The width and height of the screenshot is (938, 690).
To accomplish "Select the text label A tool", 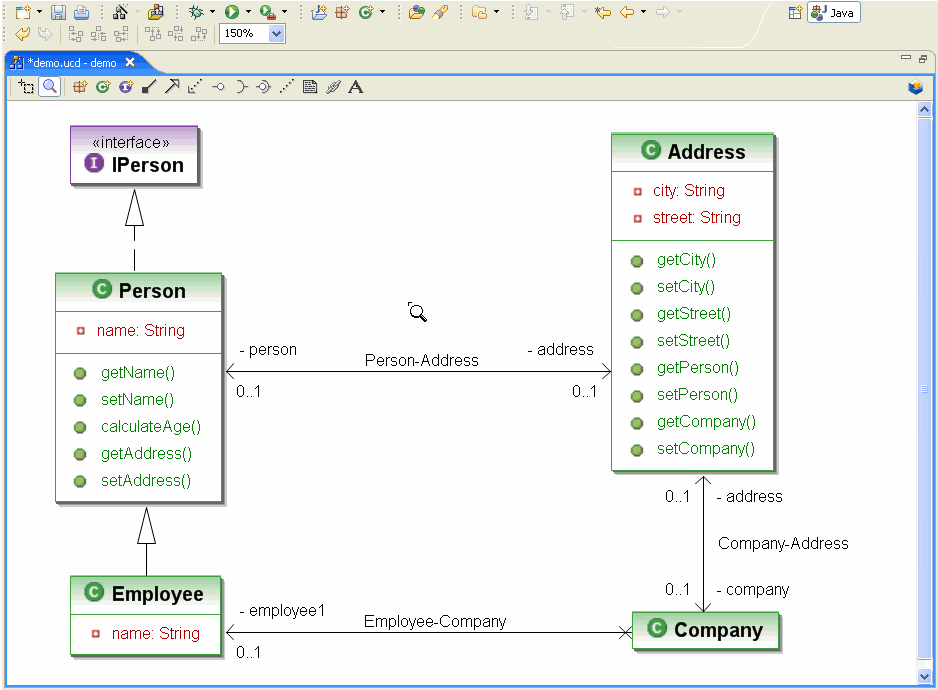I will (x=356, y=87).
